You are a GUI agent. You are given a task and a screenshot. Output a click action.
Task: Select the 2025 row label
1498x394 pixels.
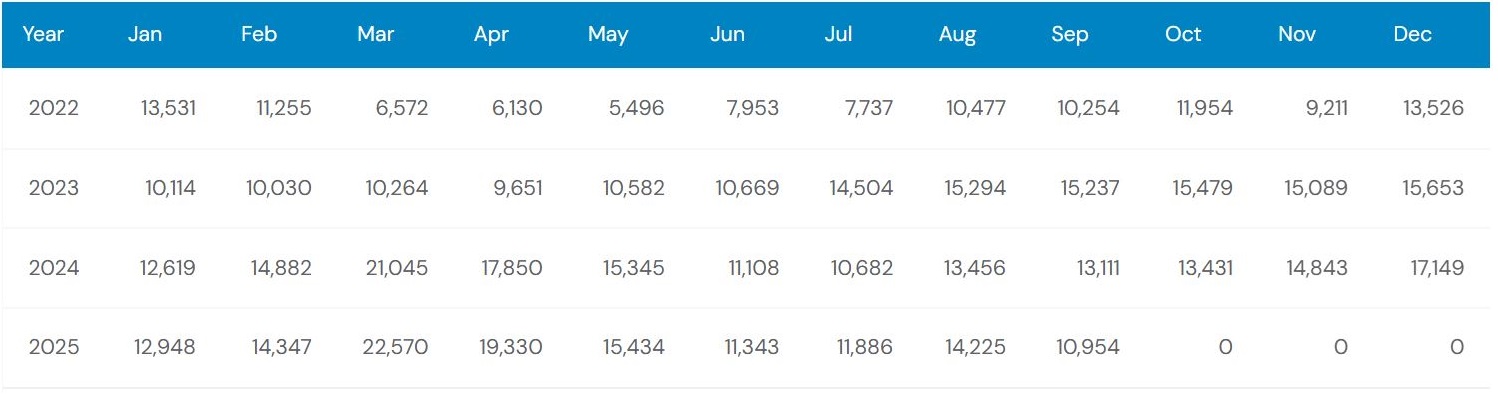[54, 347]
